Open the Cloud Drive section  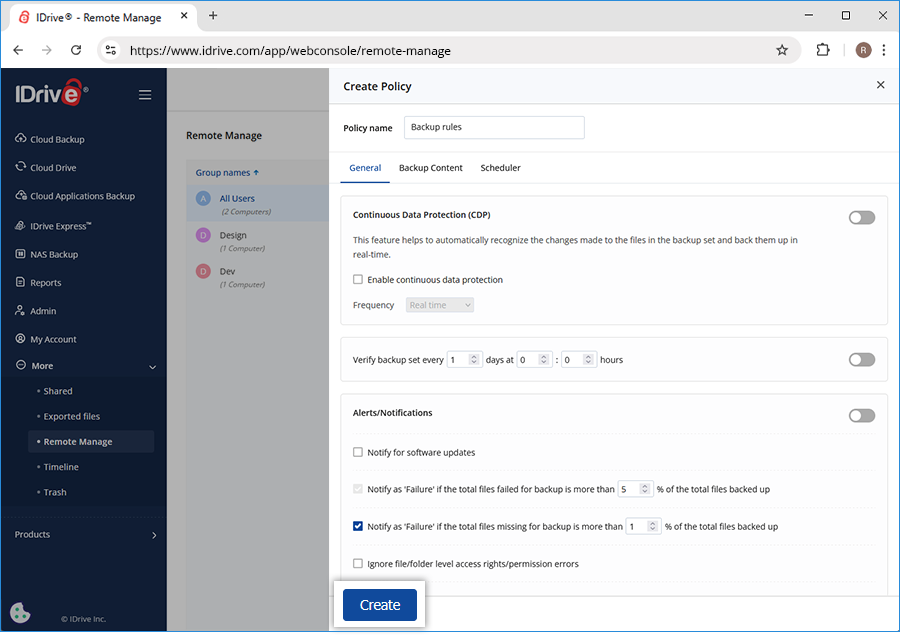pos(46,167)
